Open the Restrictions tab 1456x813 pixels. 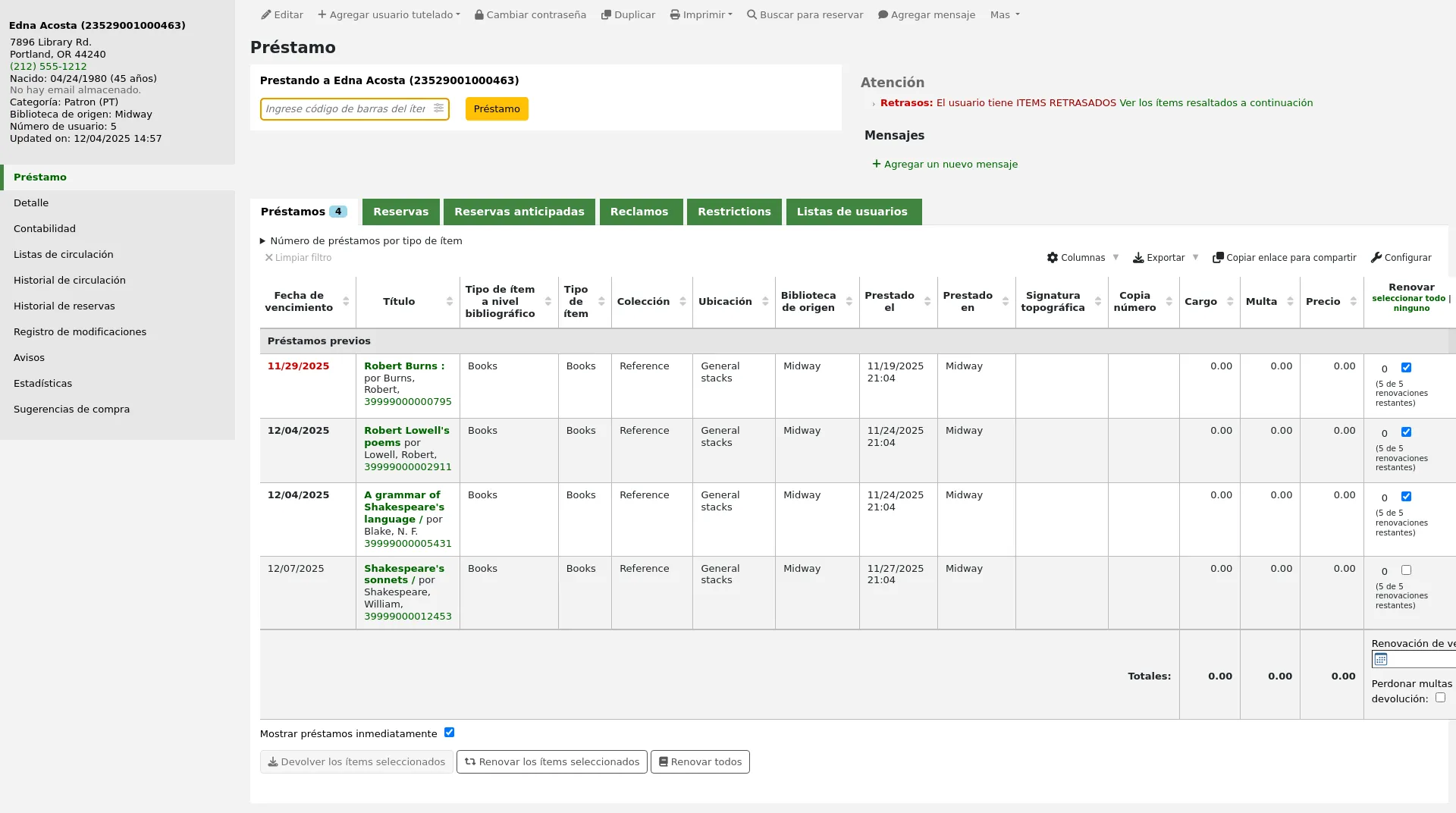pyautogui.click(x=734, y=212)
